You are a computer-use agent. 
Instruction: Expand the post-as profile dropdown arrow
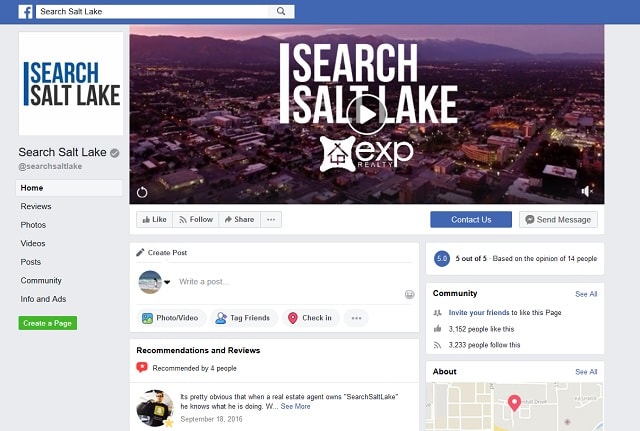click(167, 282)
